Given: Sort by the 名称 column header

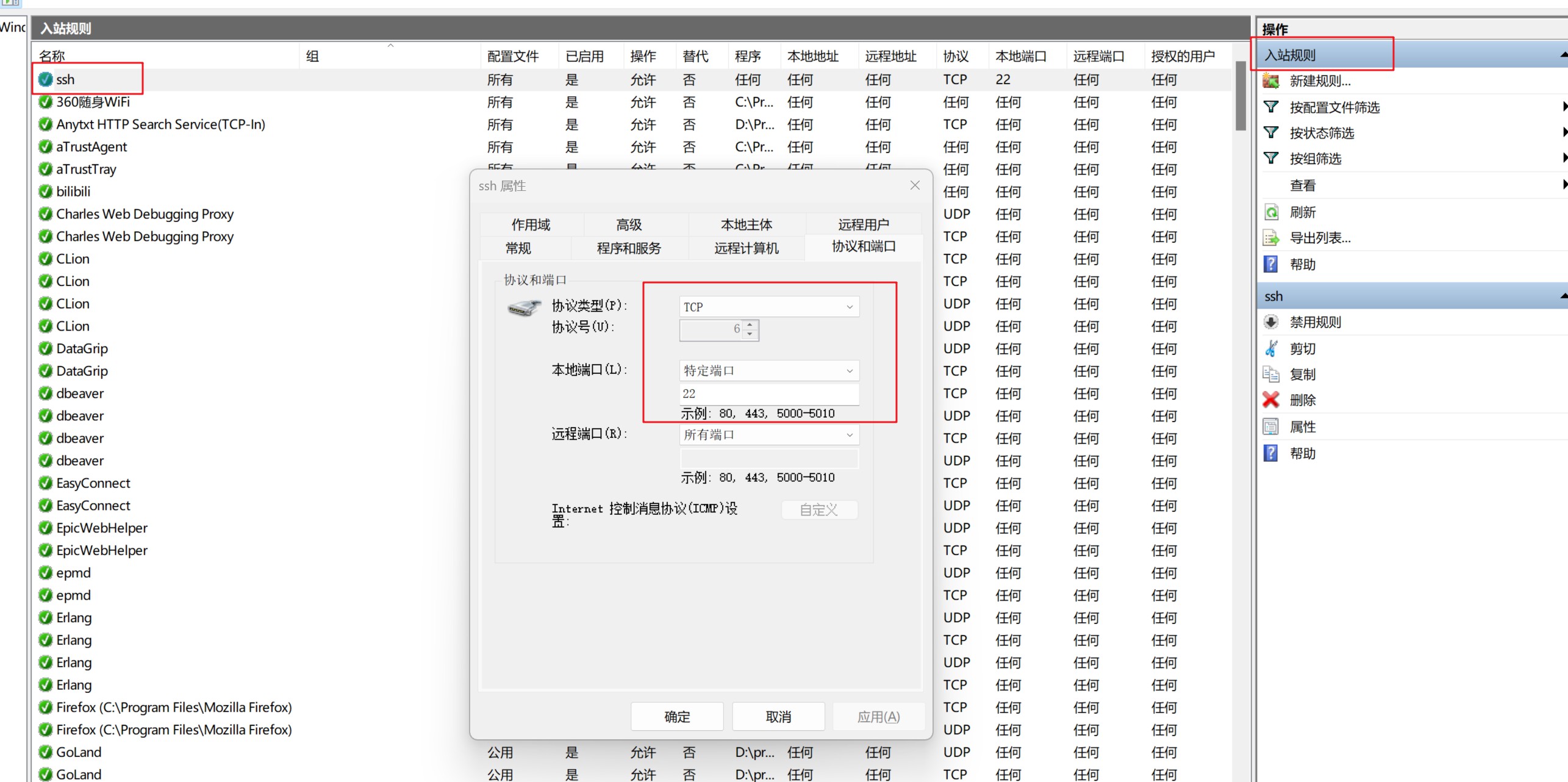Looking at the screenshot, I should 165,56.
